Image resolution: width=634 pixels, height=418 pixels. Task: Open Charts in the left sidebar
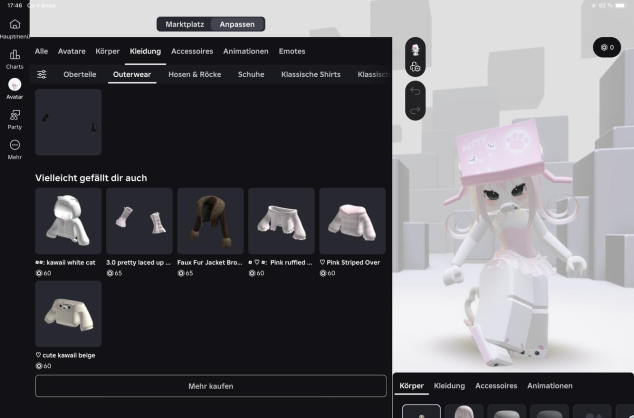pyautogui.click(x=14, y=56)
